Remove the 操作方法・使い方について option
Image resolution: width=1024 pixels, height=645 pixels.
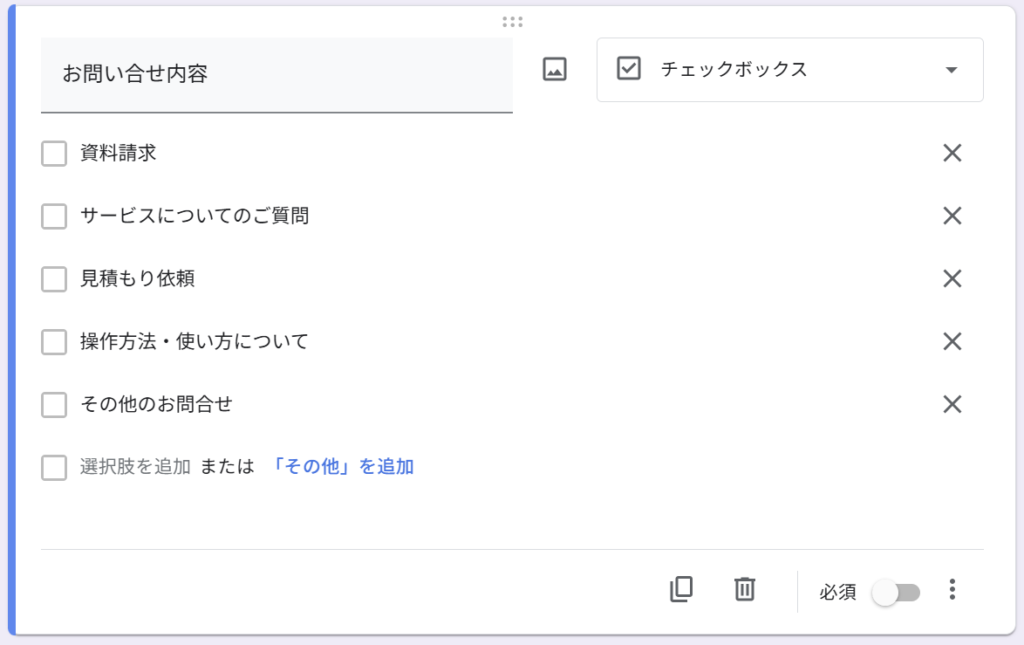pyautogui.click(x=952, y=341)
